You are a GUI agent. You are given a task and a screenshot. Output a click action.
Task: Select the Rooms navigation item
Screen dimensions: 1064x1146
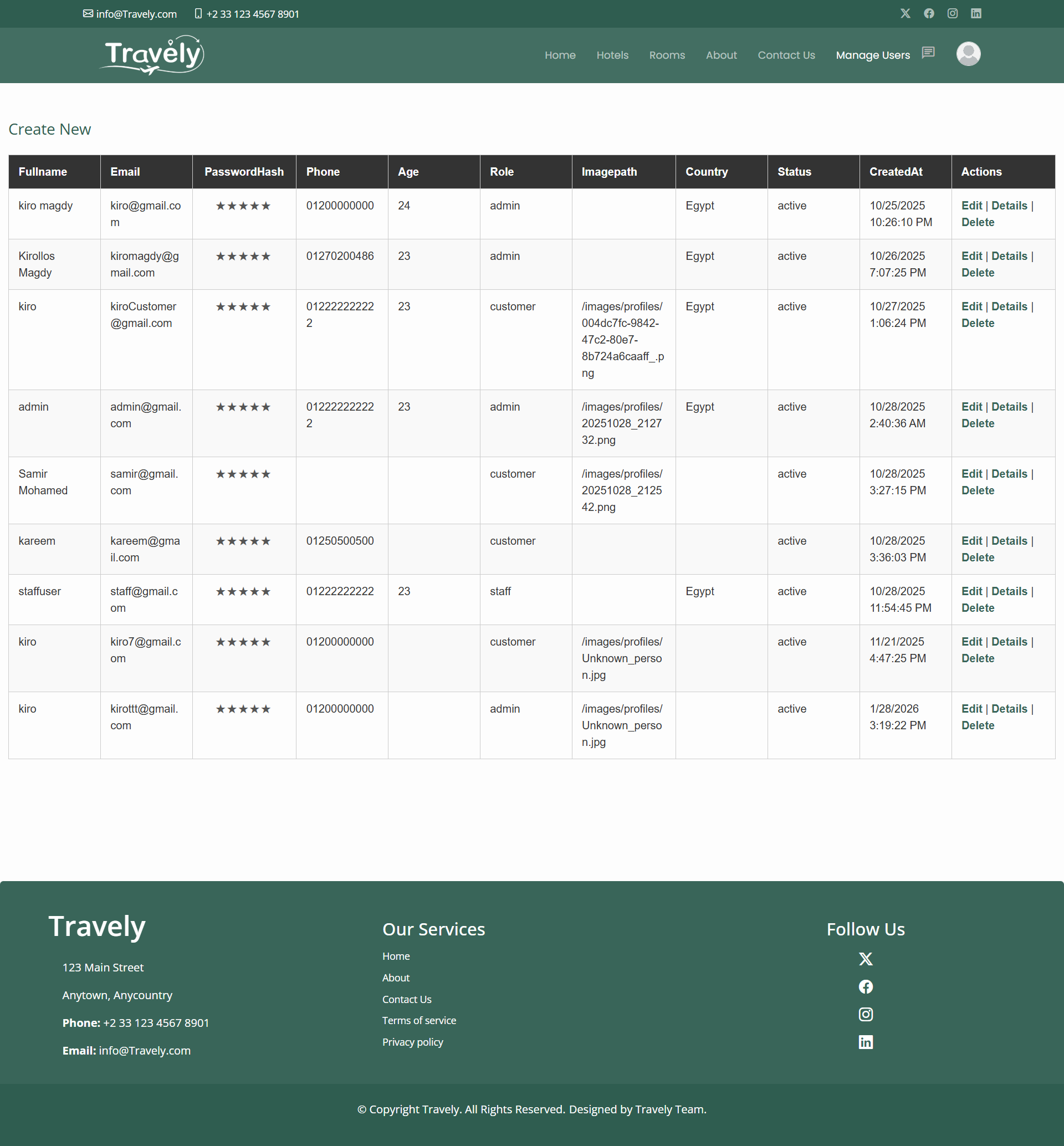[667, 55]
